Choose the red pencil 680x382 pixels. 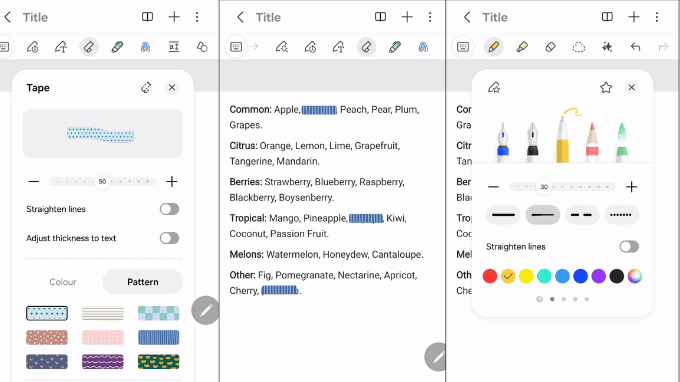pyautogui.click(x=592, y=142)
